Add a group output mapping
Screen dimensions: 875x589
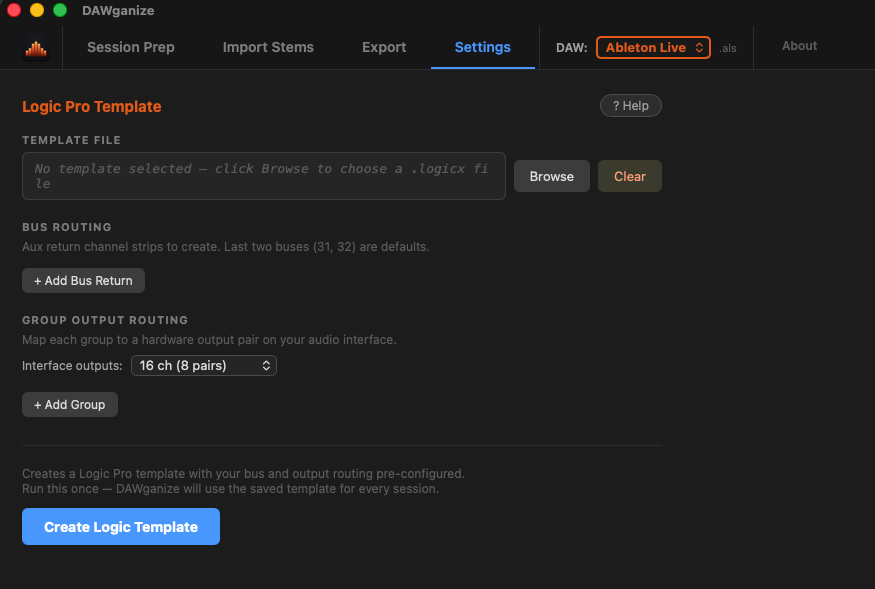[x=69, y=404]
